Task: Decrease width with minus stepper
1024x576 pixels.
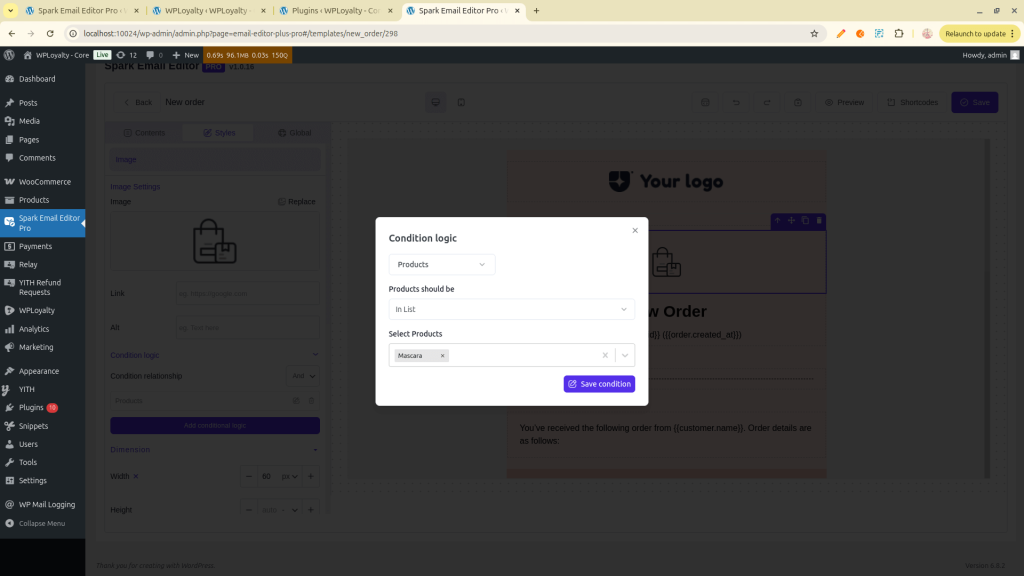Action: click(x=249, y=477)
